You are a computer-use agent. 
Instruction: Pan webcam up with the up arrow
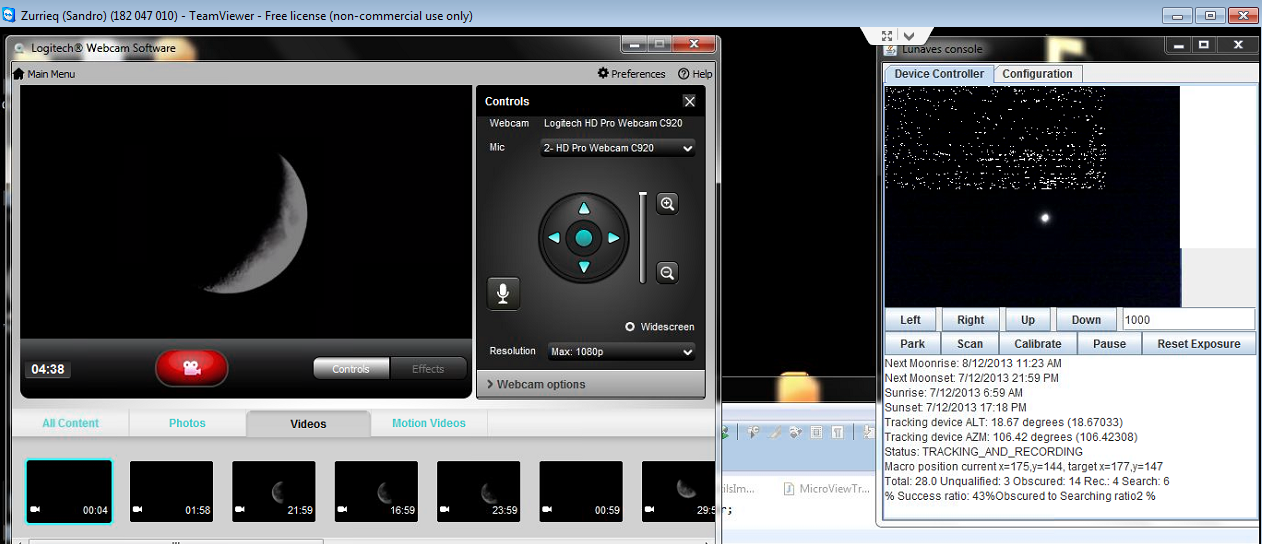[584, 208]
